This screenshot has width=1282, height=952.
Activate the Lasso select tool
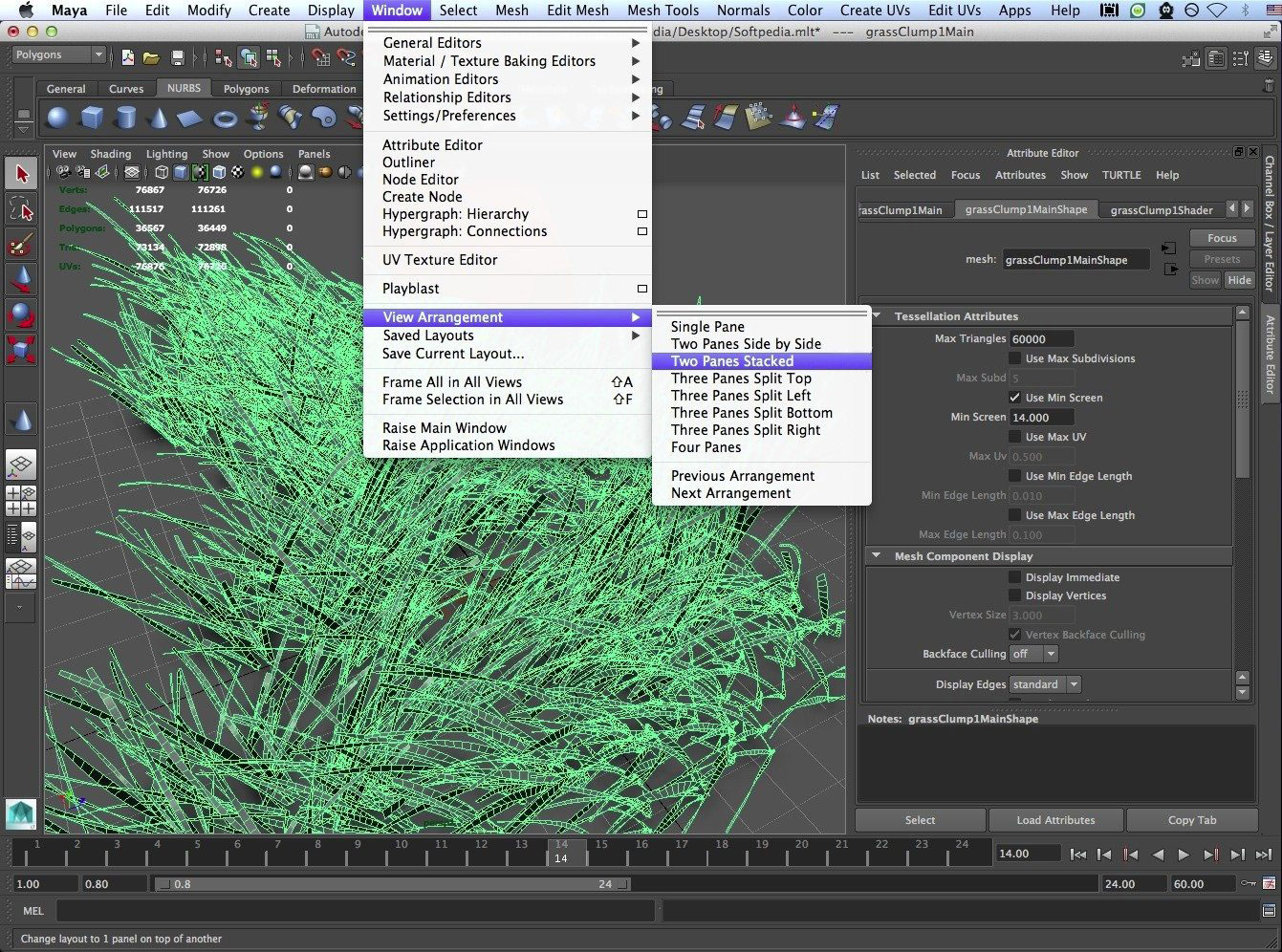click(x=21, y=209)
